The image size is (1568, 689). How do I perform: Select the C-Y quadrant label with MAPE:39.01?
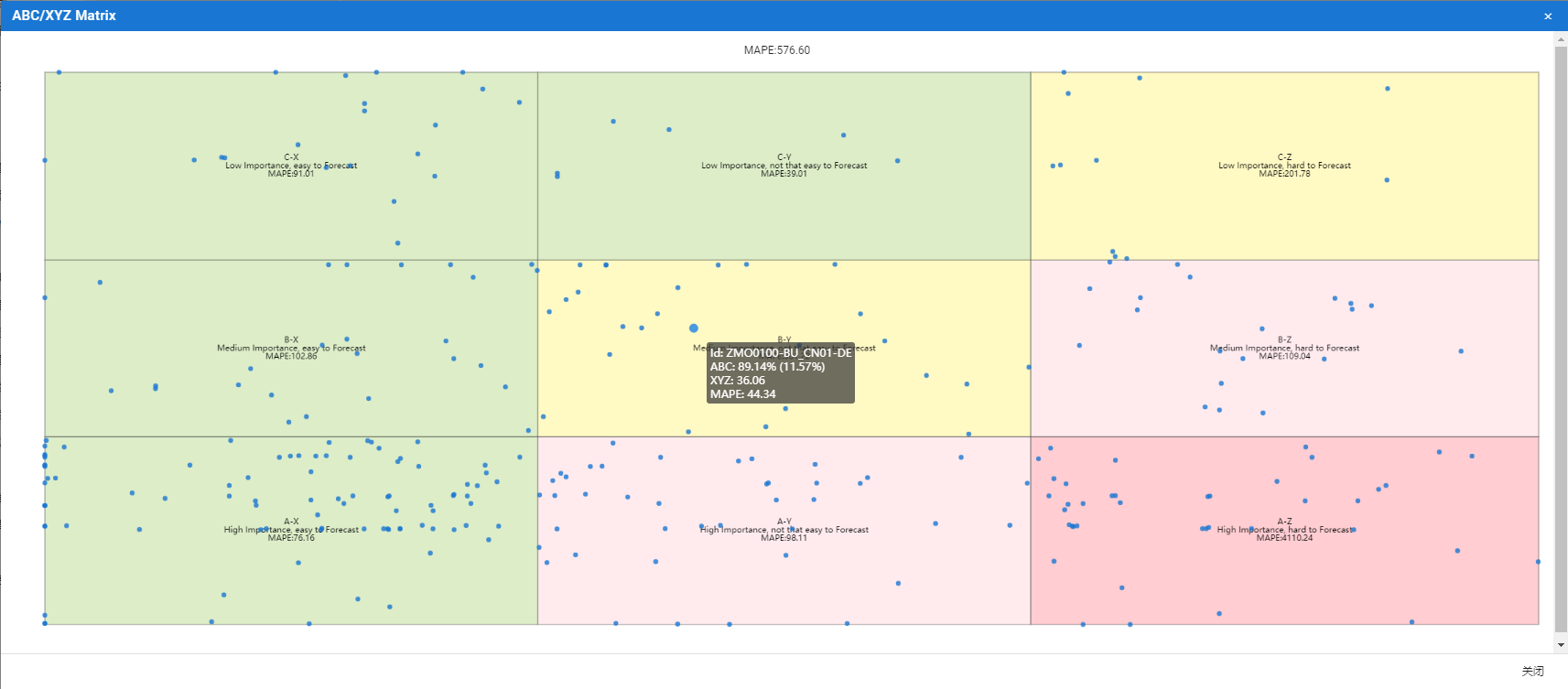(x=784, y=166)
